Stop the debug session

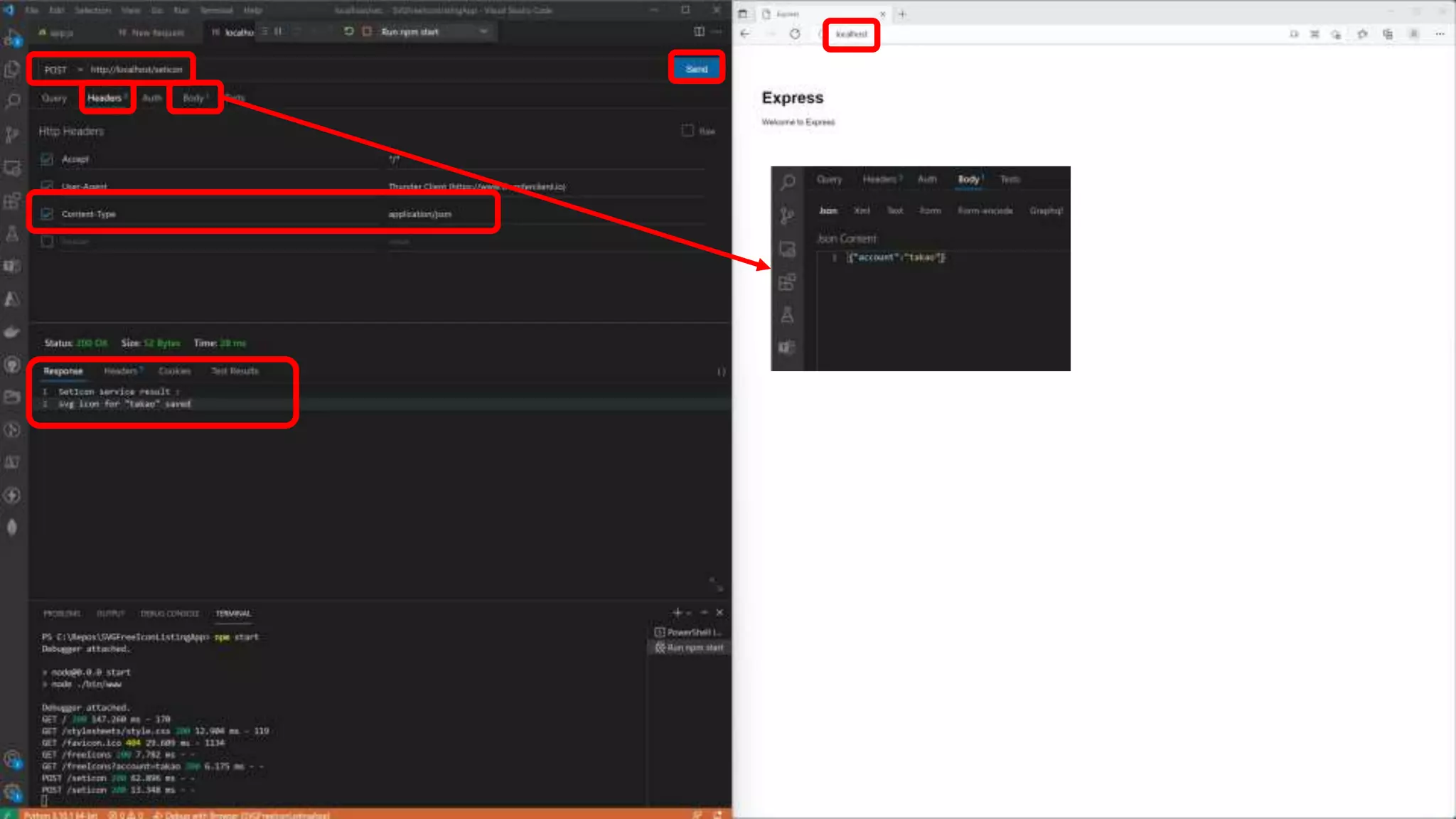[x=367, y=31]
